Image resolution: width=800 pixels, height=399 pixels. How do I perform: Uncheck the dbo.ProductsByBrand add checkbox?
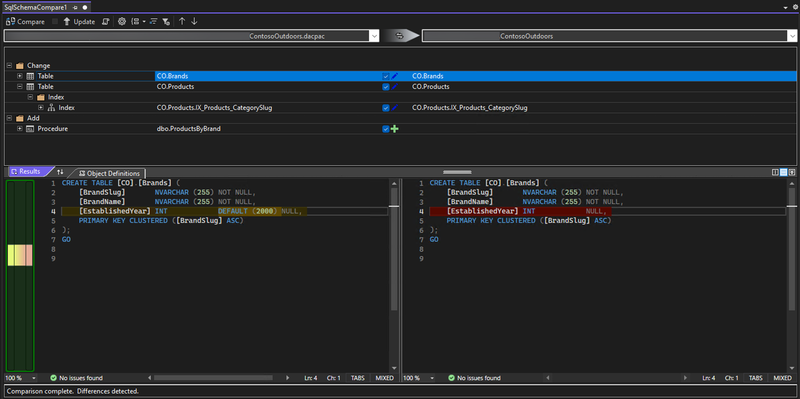386,129
